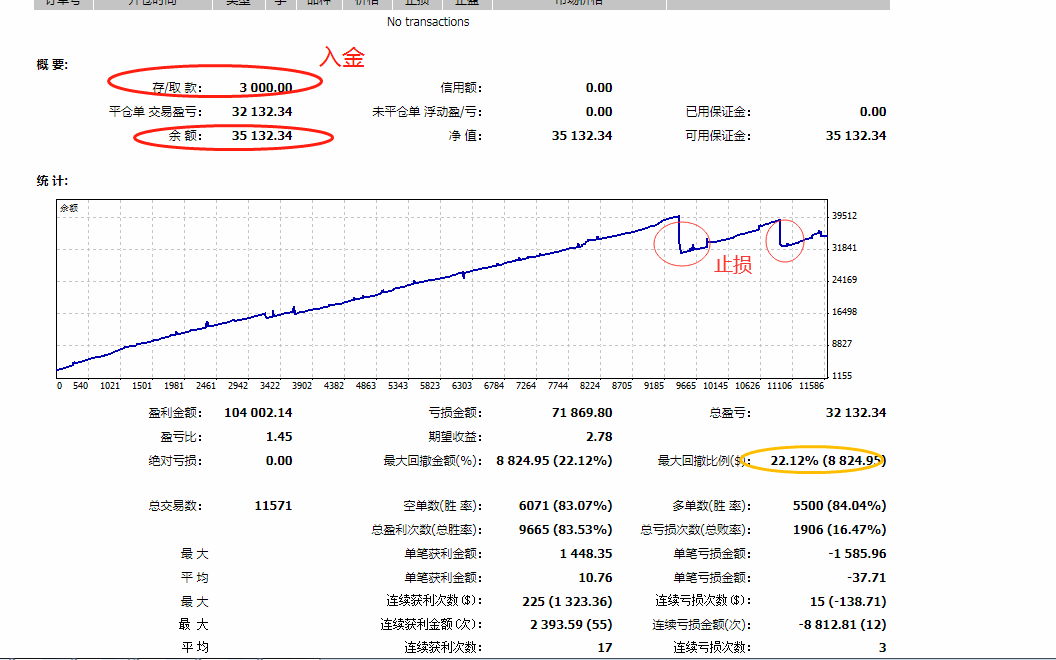The image size is (1056, 660).
Task: Select the consecutive losses value 15 (-138.71)
Action: (848, 601)
